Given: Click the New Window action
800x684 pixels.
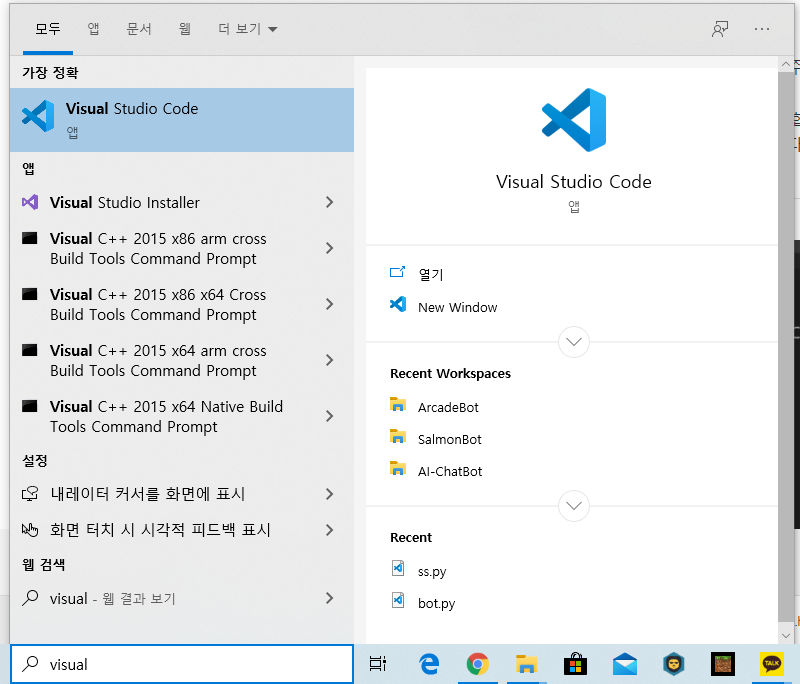Looking at the screenshot, I should 457,307.
